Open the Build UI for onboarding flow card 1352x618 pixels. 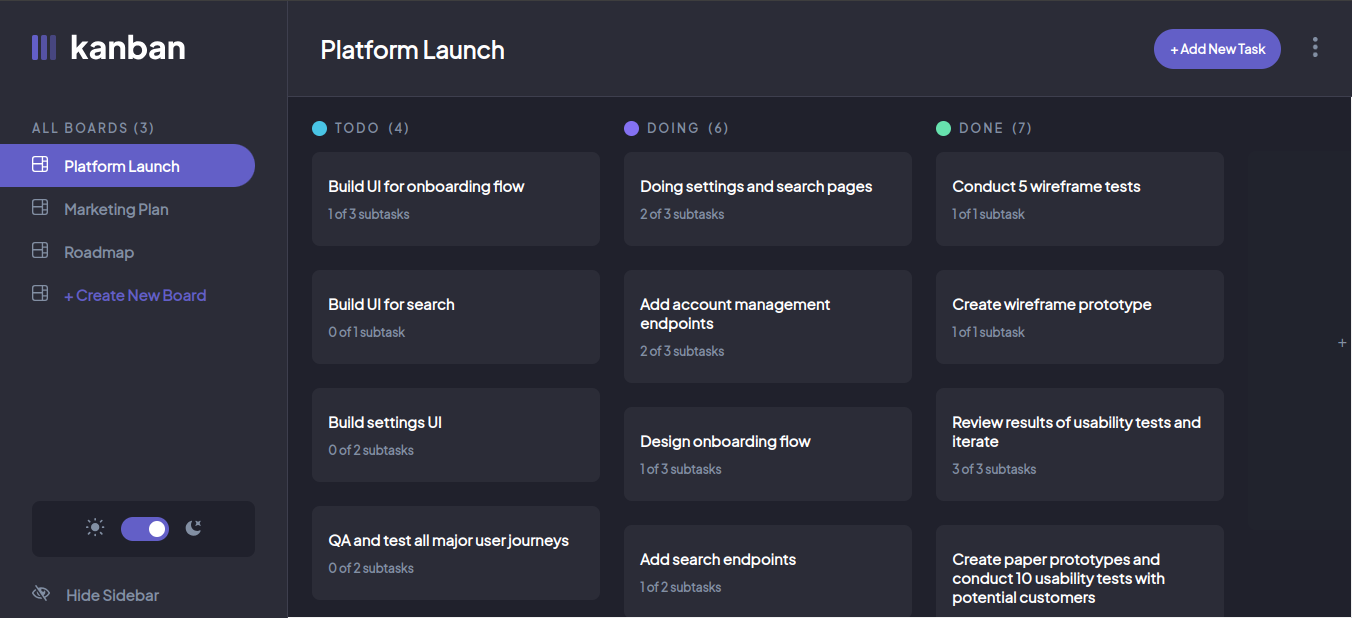tap(455, 198)
